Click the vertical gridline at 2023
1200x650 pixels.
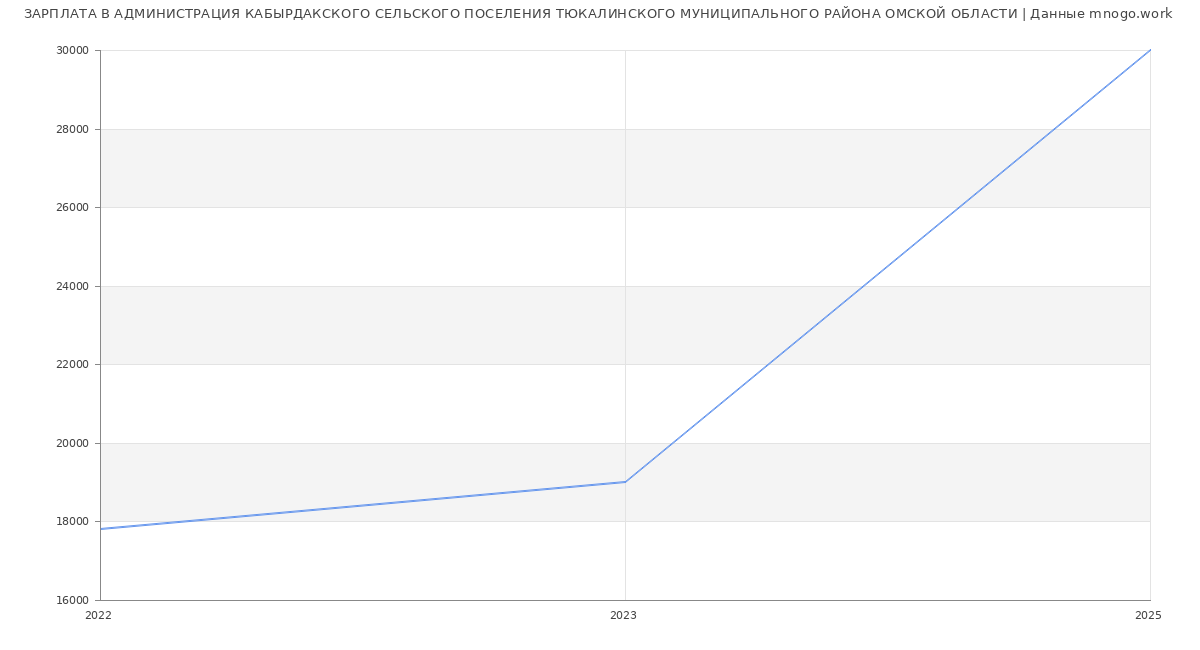coord(625,250)
